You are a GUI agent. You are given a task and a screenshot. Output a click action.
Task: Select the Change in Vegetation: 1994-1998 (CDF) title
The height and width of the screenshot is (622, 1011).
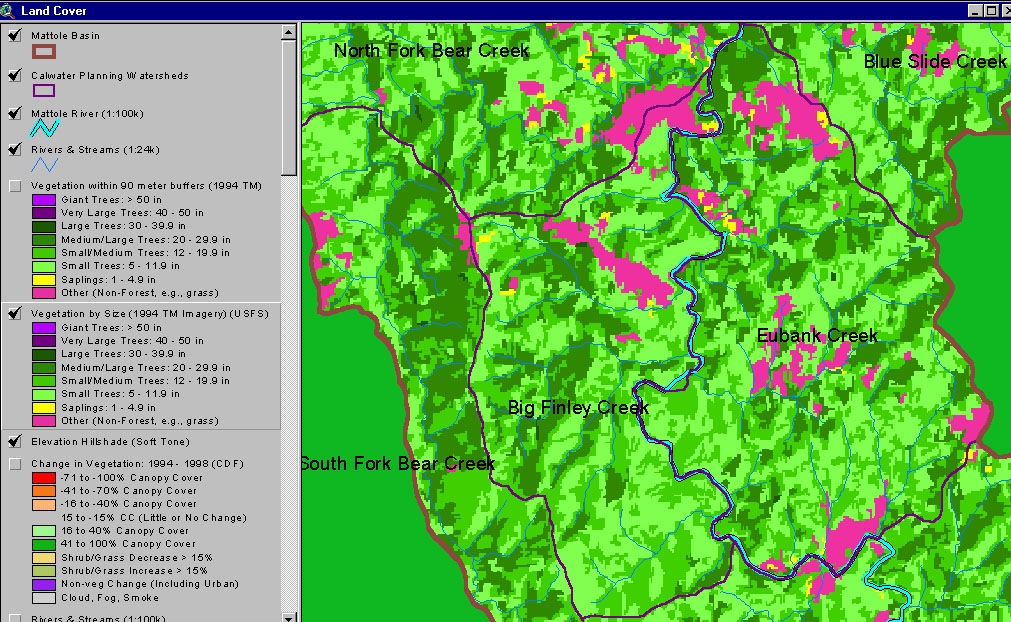pos(137,464)
